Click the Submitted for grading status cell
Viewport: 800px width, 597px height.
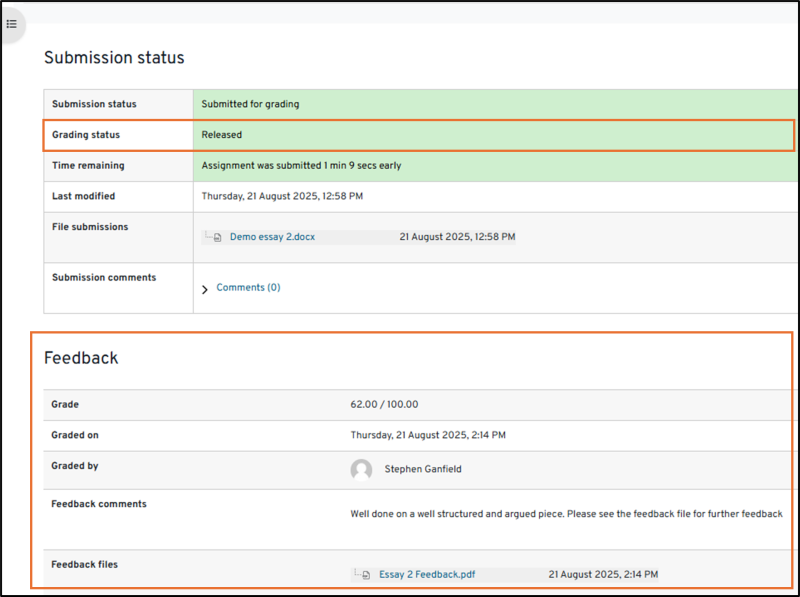(250, 104)
